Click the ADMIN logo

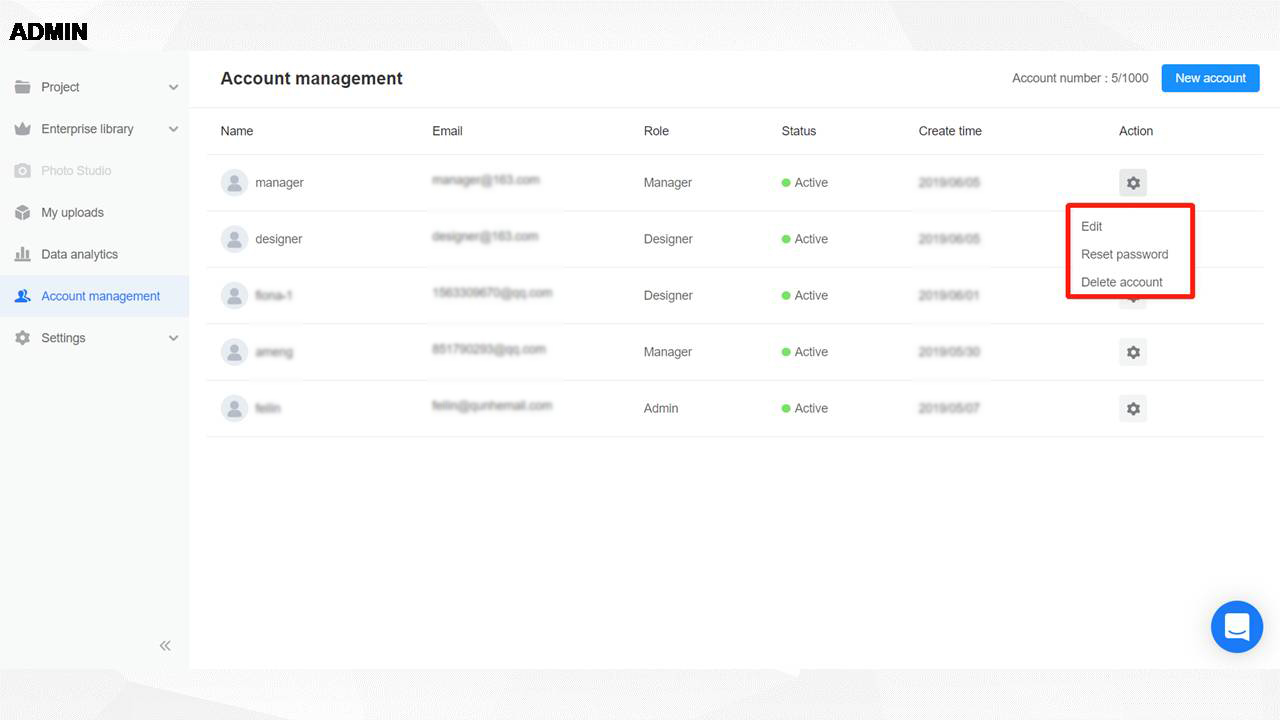[48, 32]
